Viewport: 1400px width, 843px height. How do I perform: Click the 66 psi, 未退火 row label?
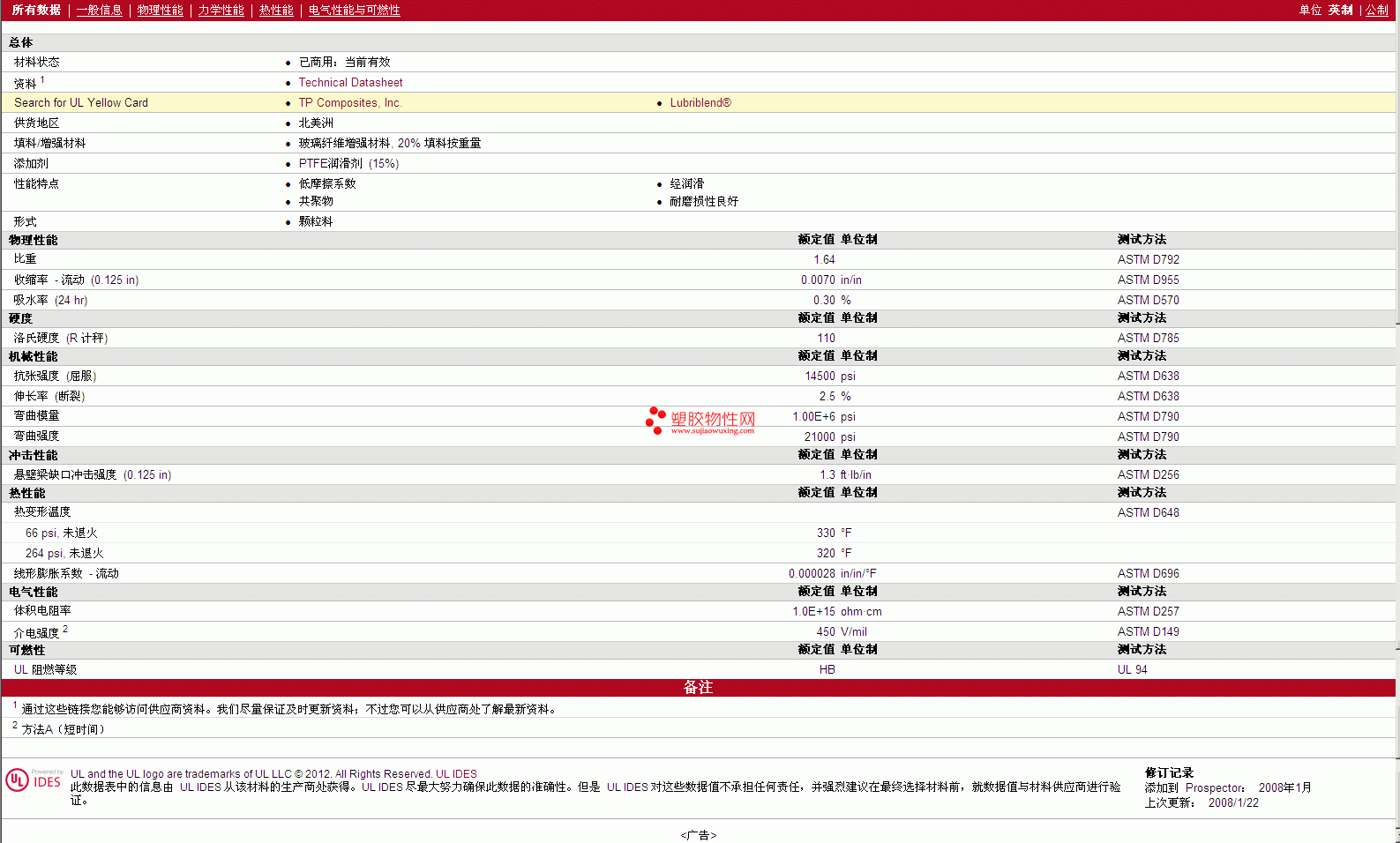click(62, 533)
